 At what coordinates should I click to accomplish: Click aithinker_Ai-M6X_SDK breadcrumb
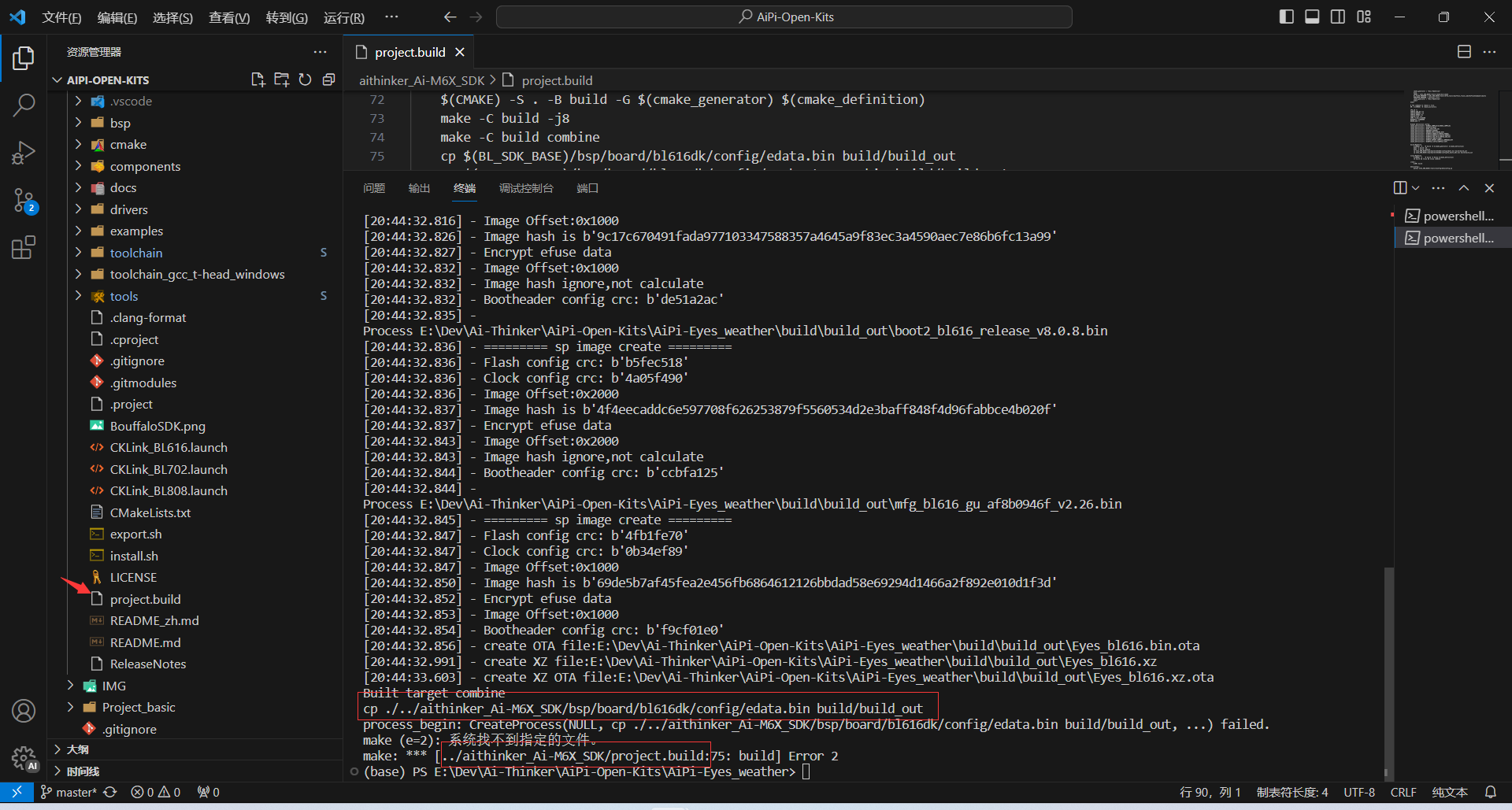coord(422,80)
